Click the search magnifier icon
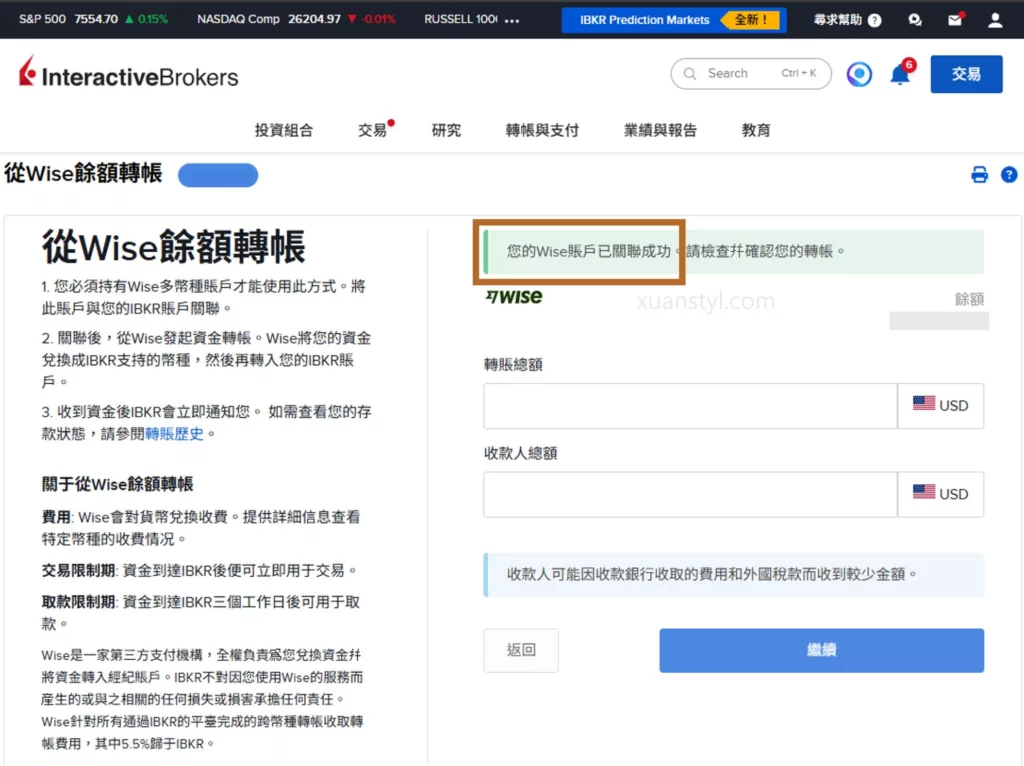 [690, 74]
